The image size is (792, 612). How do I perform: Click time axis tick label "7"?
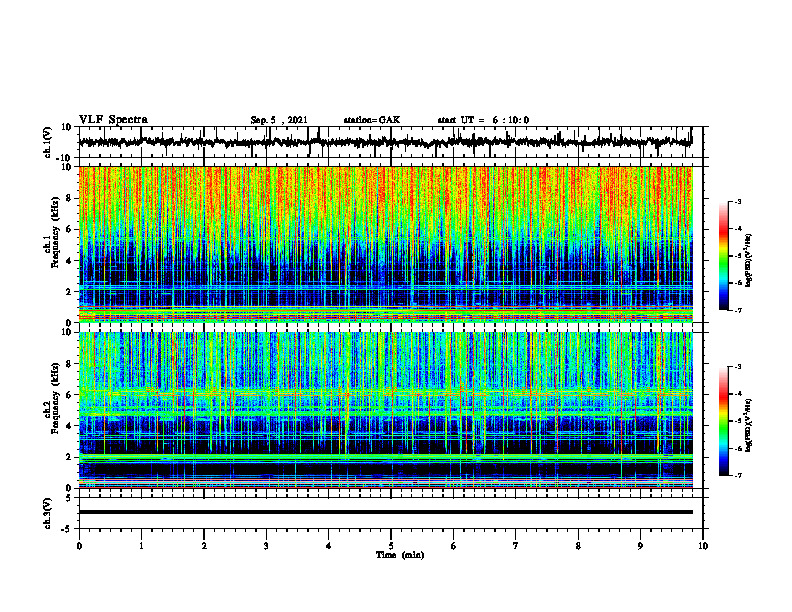tap(516, 546)
